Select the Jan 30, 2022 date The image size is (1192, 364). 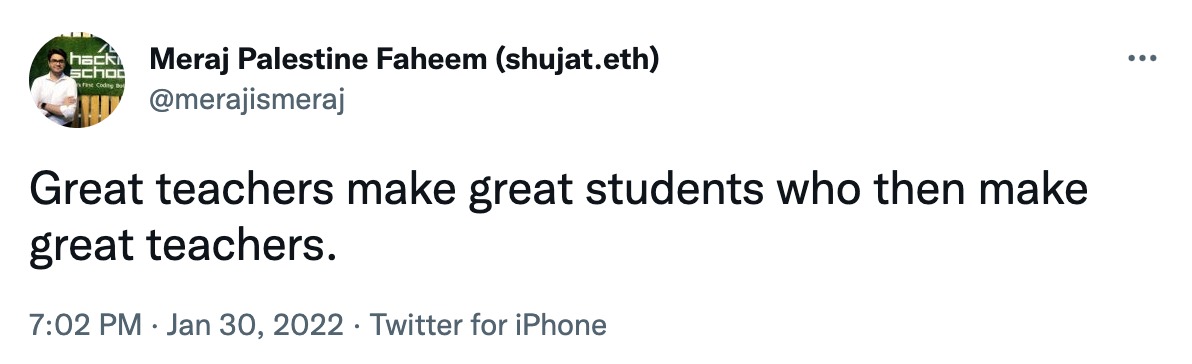tap(255, 325)
